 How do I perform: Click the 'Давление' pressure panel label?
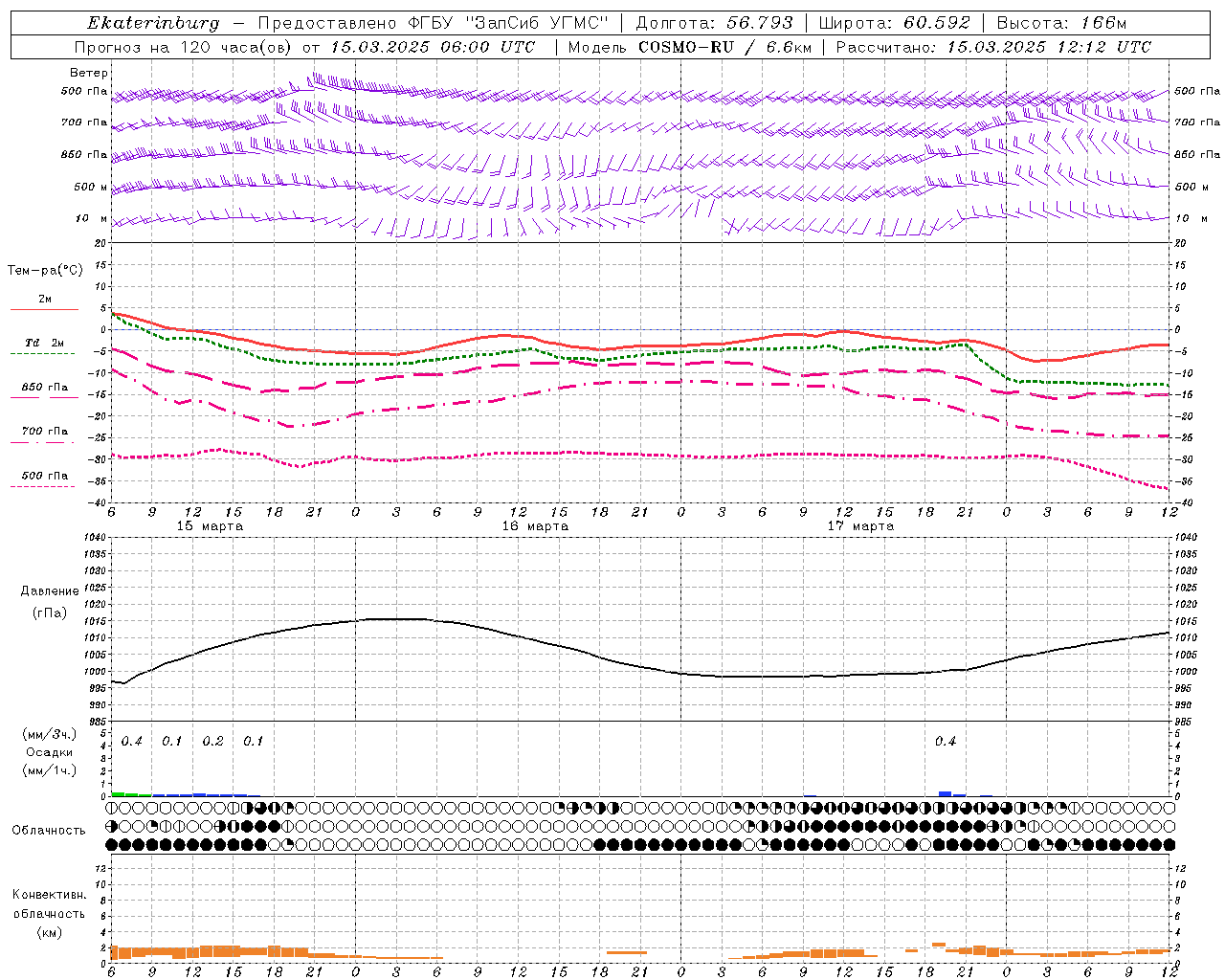click(48, 591)
